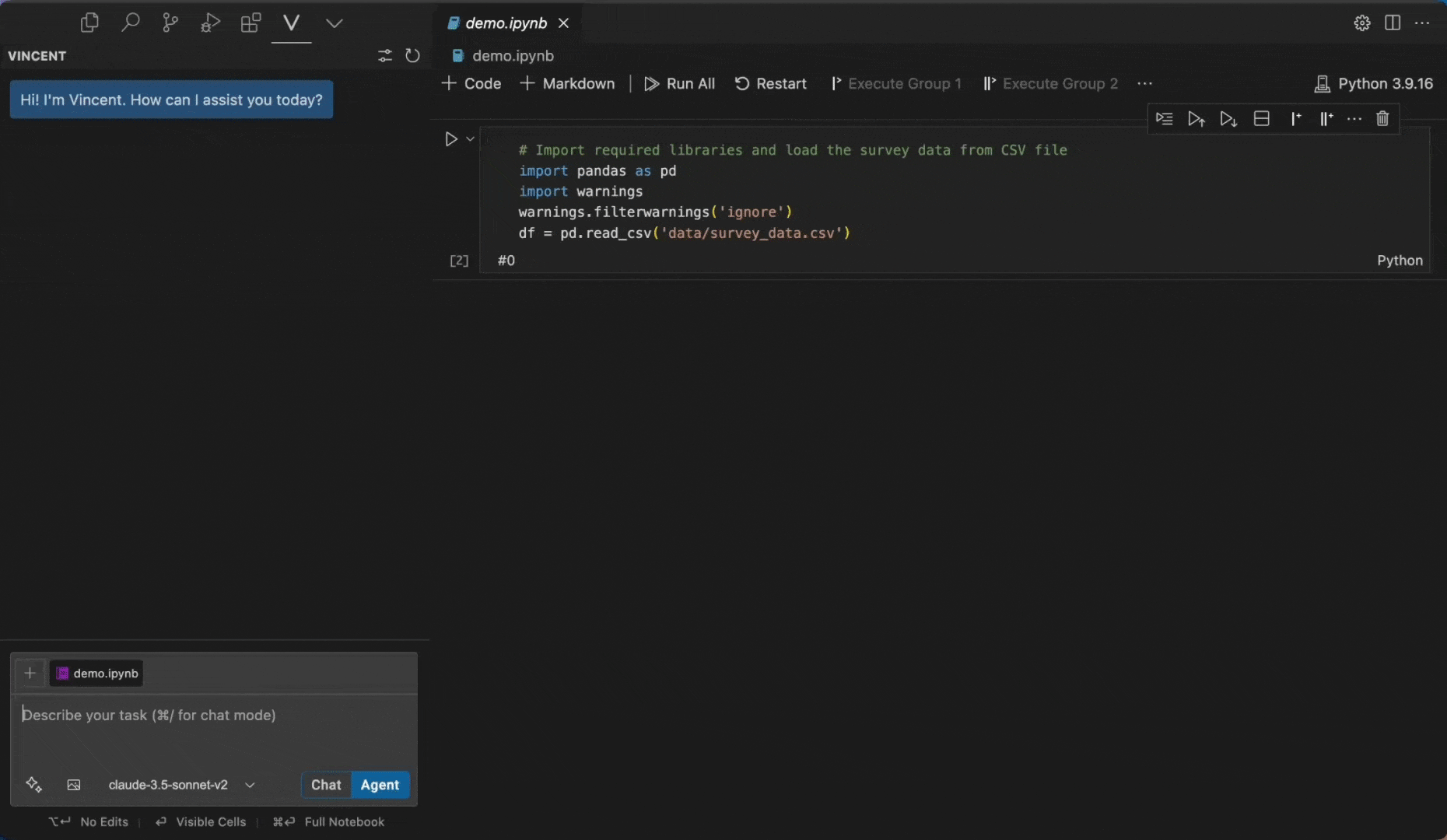This screenshot has width=1447, height=840.
Task: Close the demo.ipynb tab
Action: click(564, 23)
